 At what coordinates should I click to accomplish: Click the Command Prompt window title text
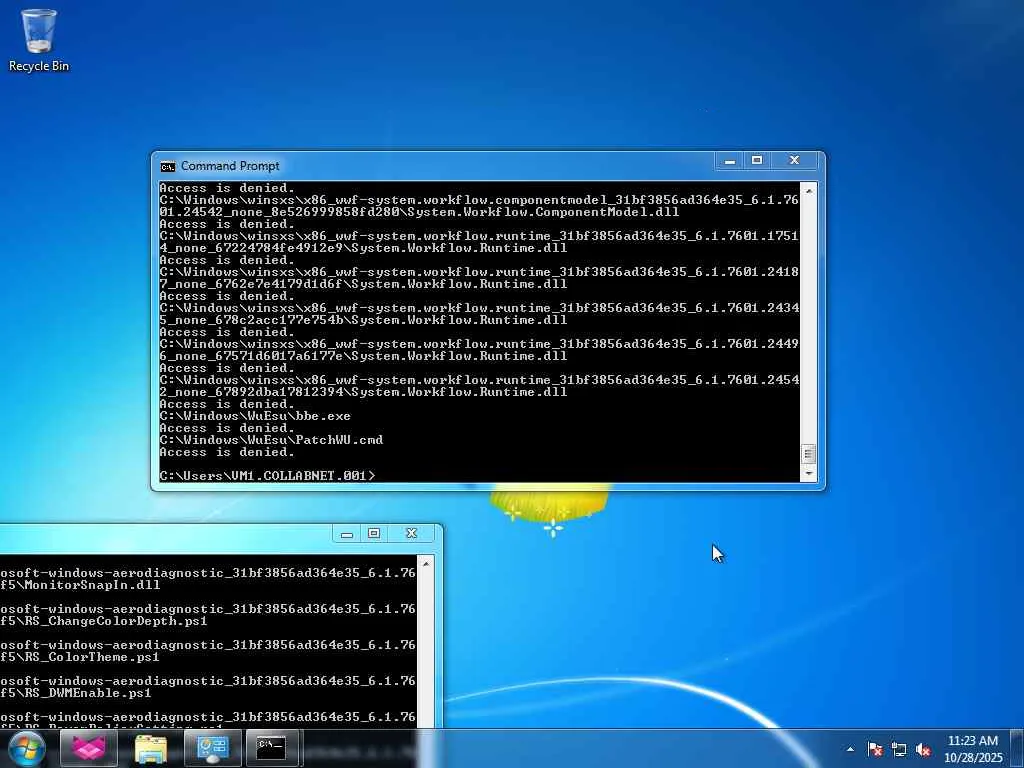point(230,167)
